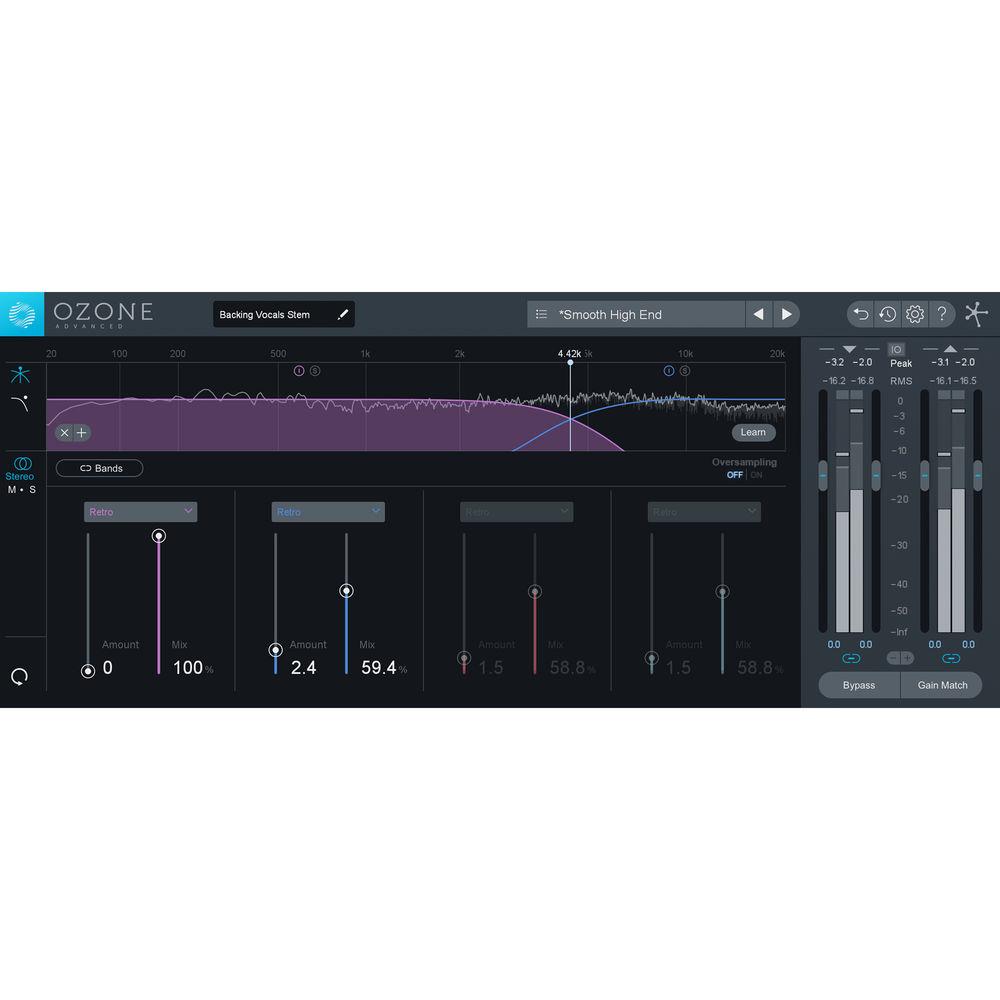
Task: Open settings via the gear icon
Action: coord(914,314)
